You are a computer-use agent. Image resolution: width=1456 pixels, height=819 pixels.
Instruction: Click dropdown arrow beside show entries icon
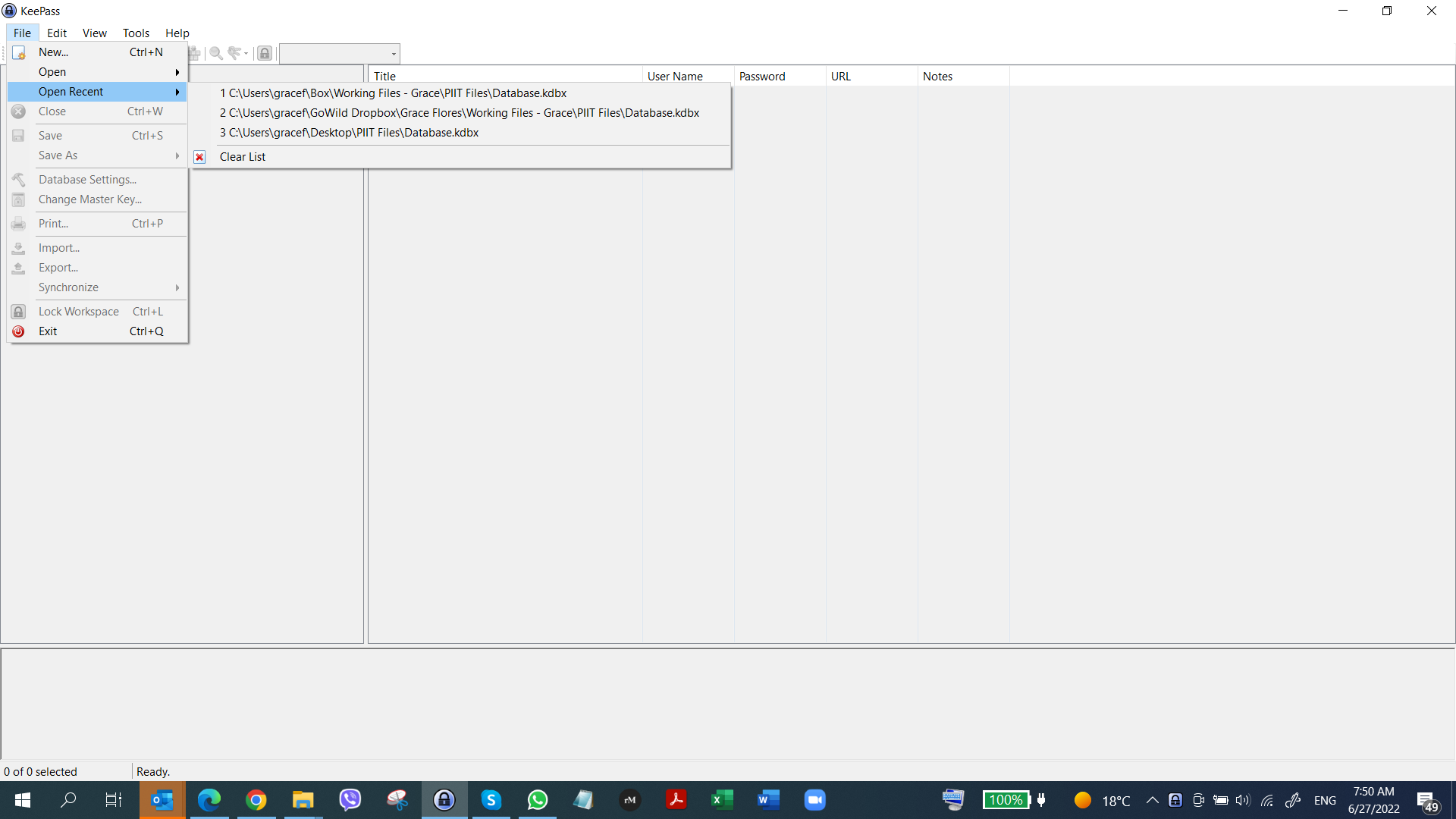[246, 54]
